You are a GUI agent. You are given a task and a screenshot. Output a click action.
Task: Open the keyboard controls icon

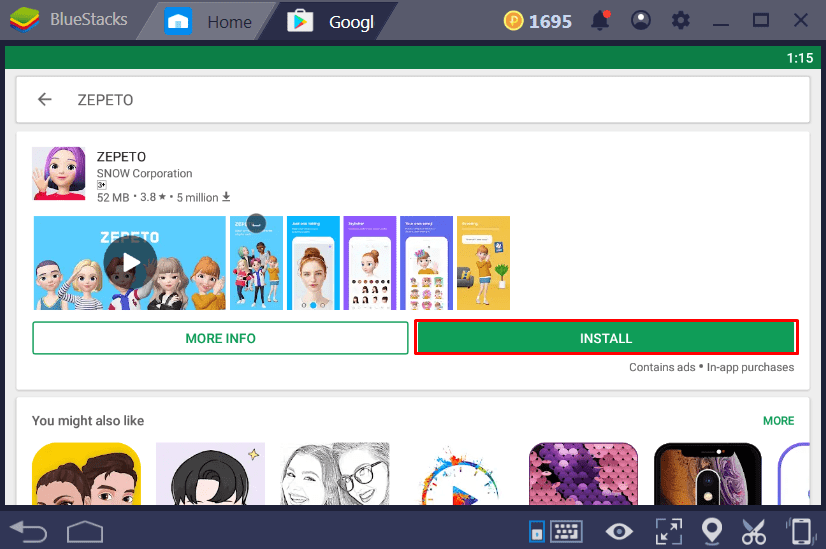566,530
